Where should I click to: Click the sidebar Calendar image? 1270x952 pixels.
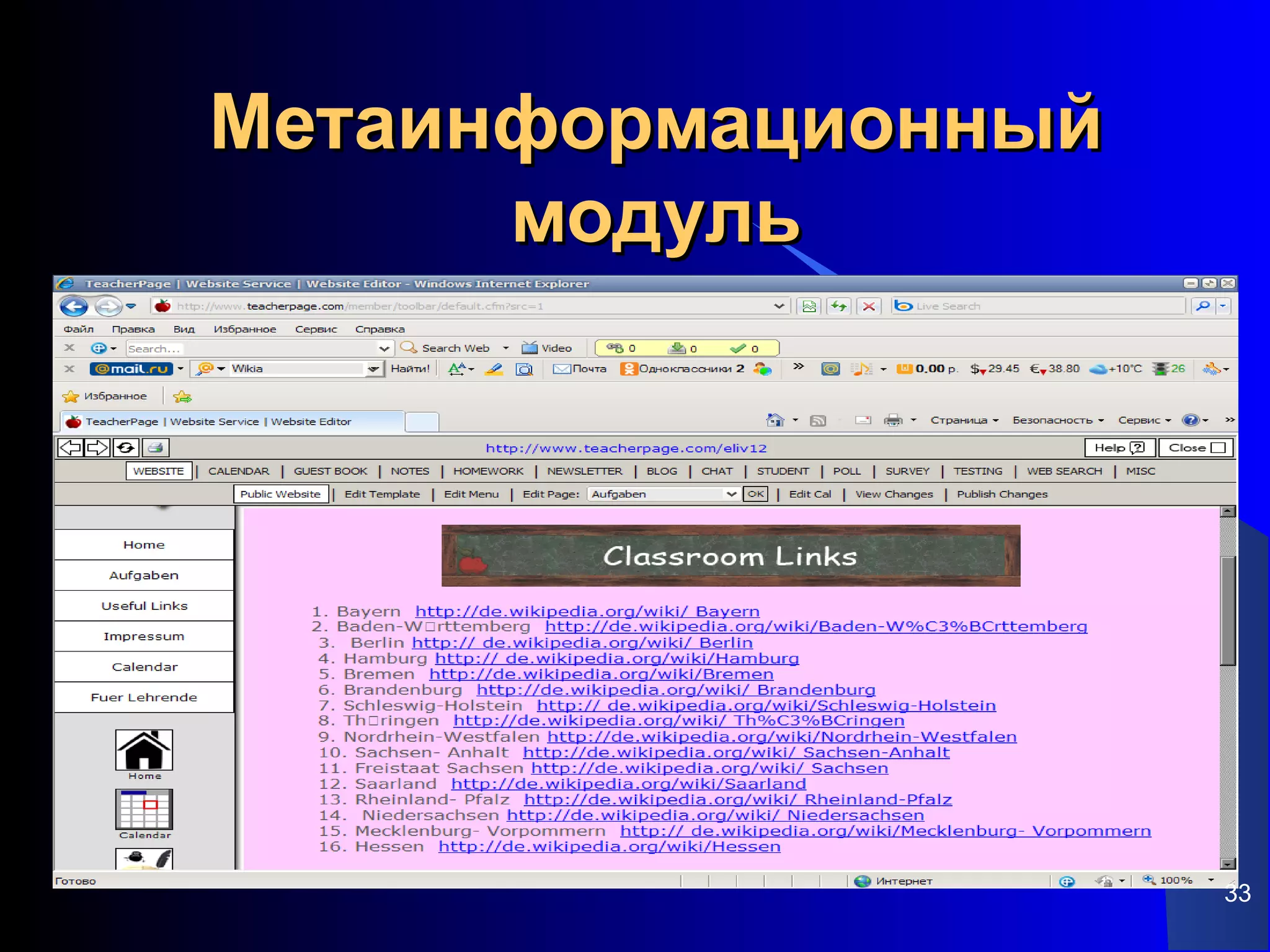[144, 810]
